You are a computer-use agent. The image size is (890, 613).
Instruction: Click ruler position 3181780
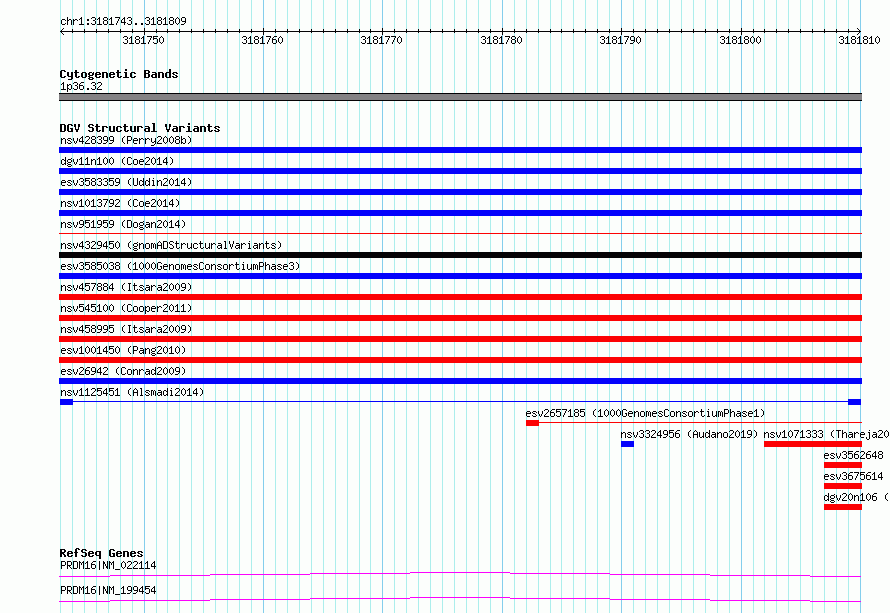point(501,40)
